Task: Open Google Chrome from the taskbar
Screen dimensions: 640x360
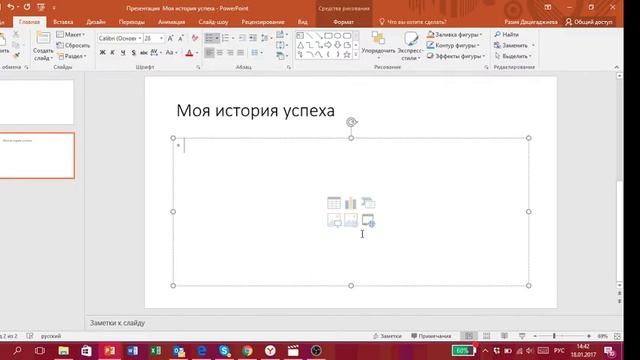Action: 247,351
